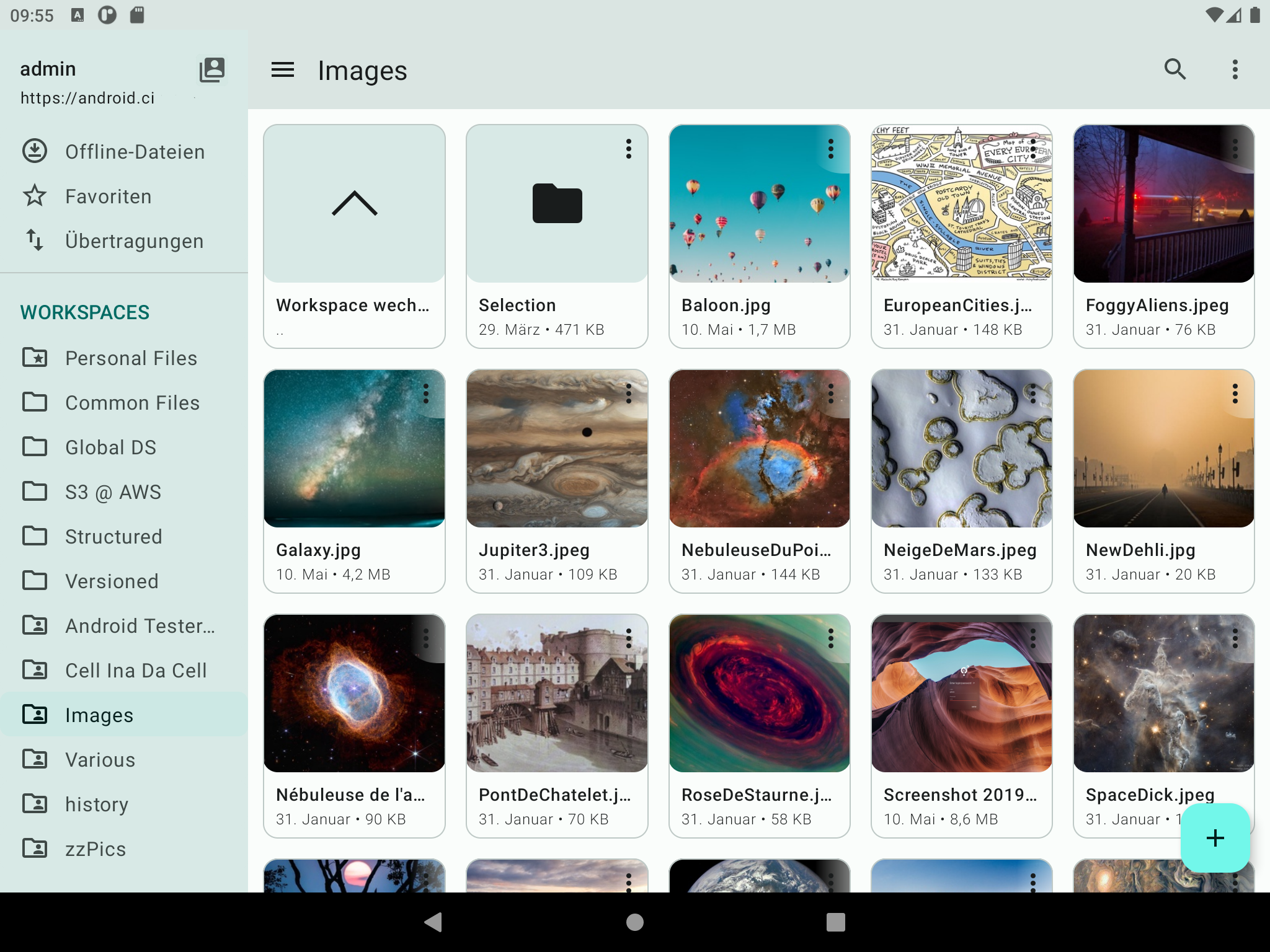This screenshot has width=1270, height=952.
Task: Open options menu for FoggyAliens.jpeg
Action: (x=1235, y=149)
